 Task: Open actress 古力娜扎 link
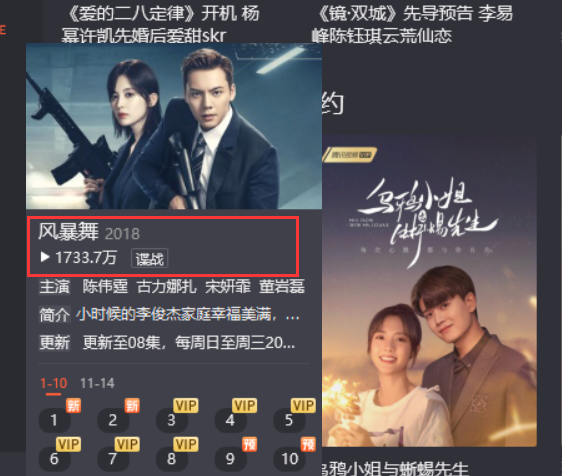[x=167, y=286]
